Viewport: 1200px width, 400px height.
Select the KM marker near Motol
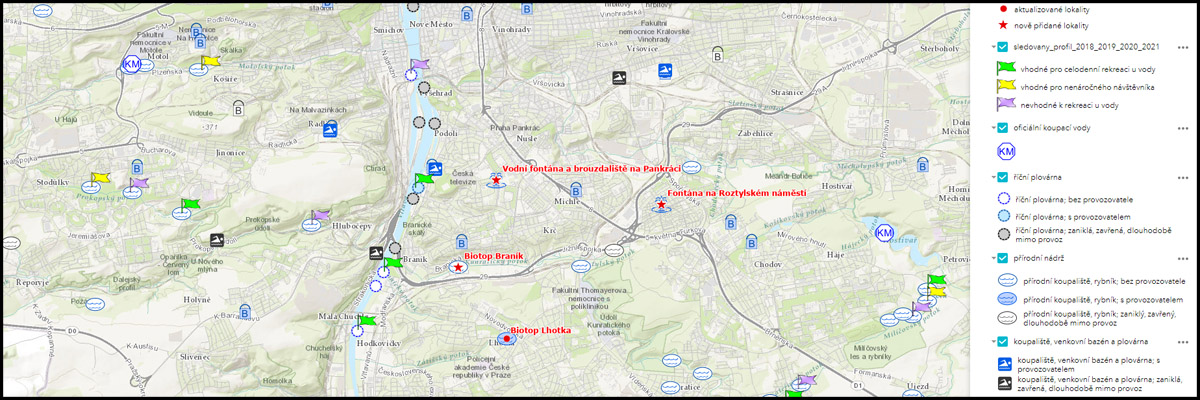click(x=131, y=65)
